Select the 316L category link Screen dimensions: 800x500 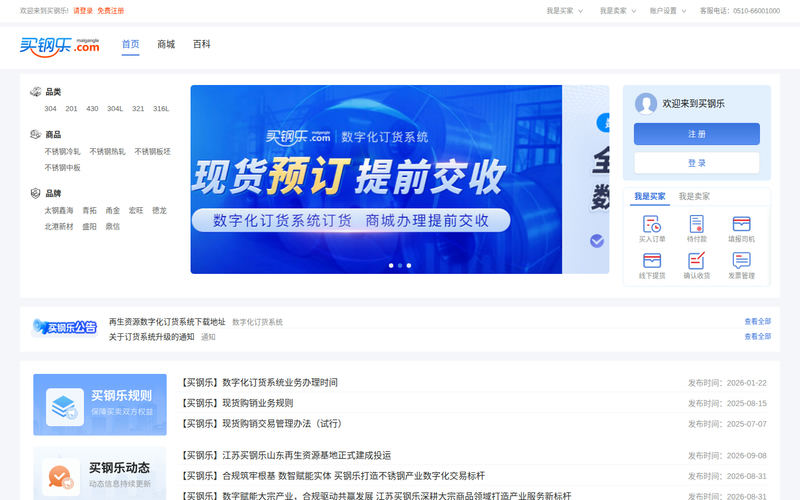pos(161,109)
